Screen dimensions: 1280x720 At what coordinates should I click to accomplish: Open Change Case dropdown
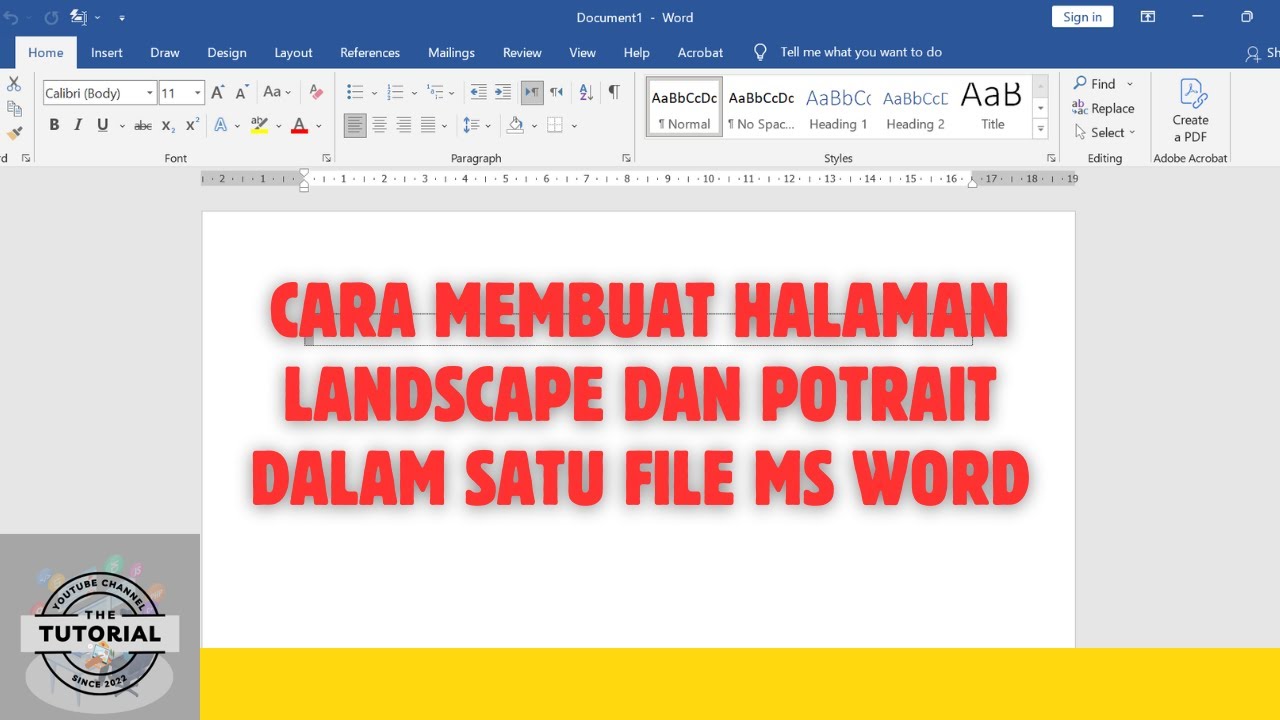point(277,93)
